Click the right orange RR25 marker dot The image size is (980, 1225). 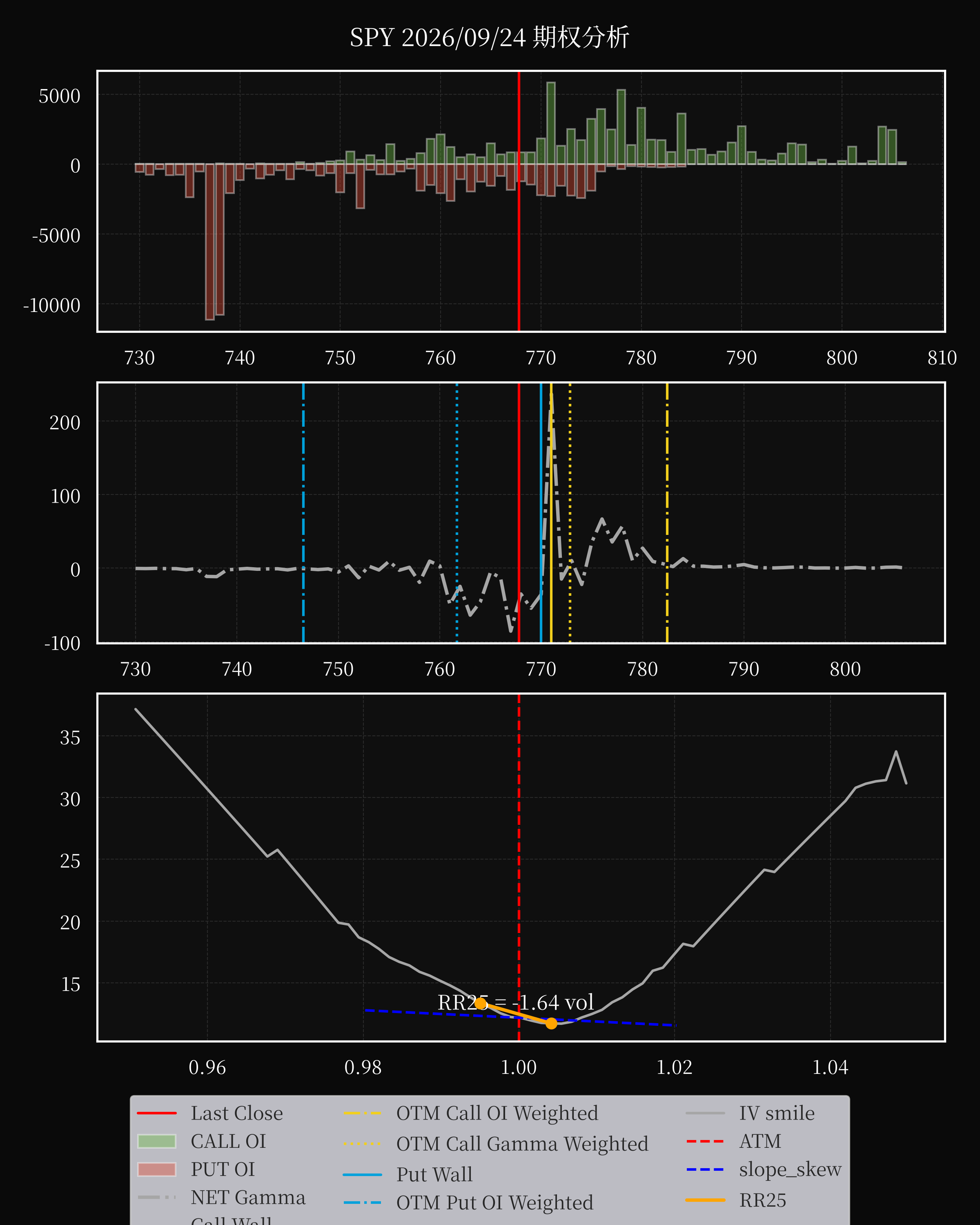click(x=551, y=1023)
